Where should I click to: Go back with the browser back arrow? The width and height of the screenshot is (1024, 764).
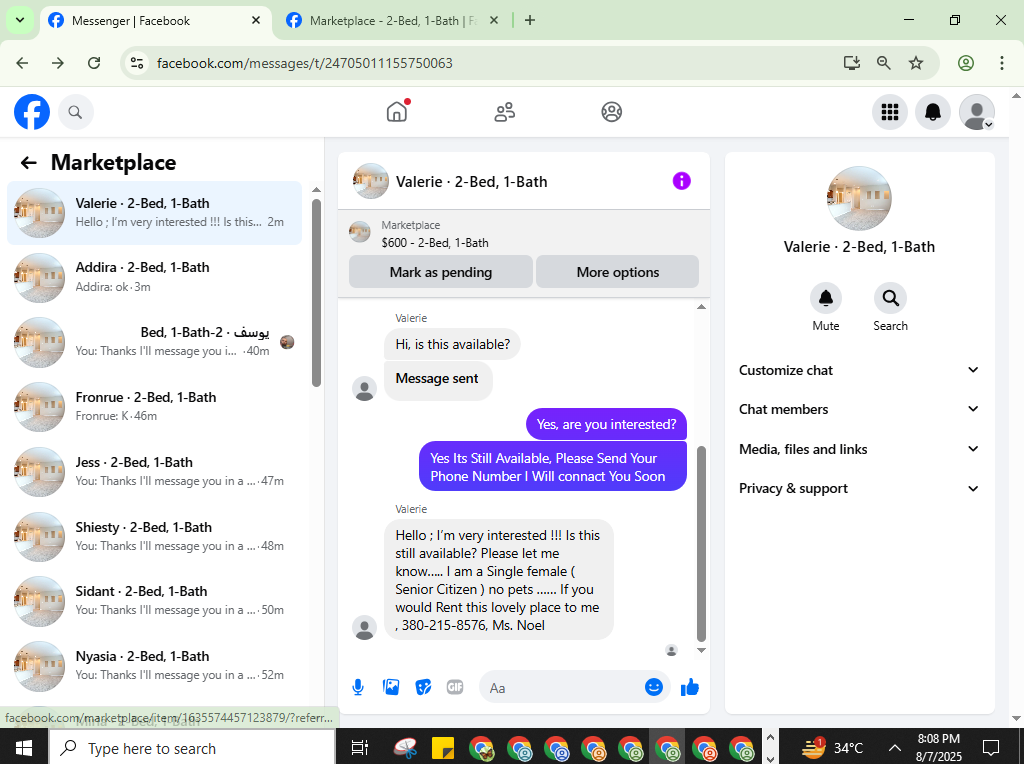pos(22,63)
